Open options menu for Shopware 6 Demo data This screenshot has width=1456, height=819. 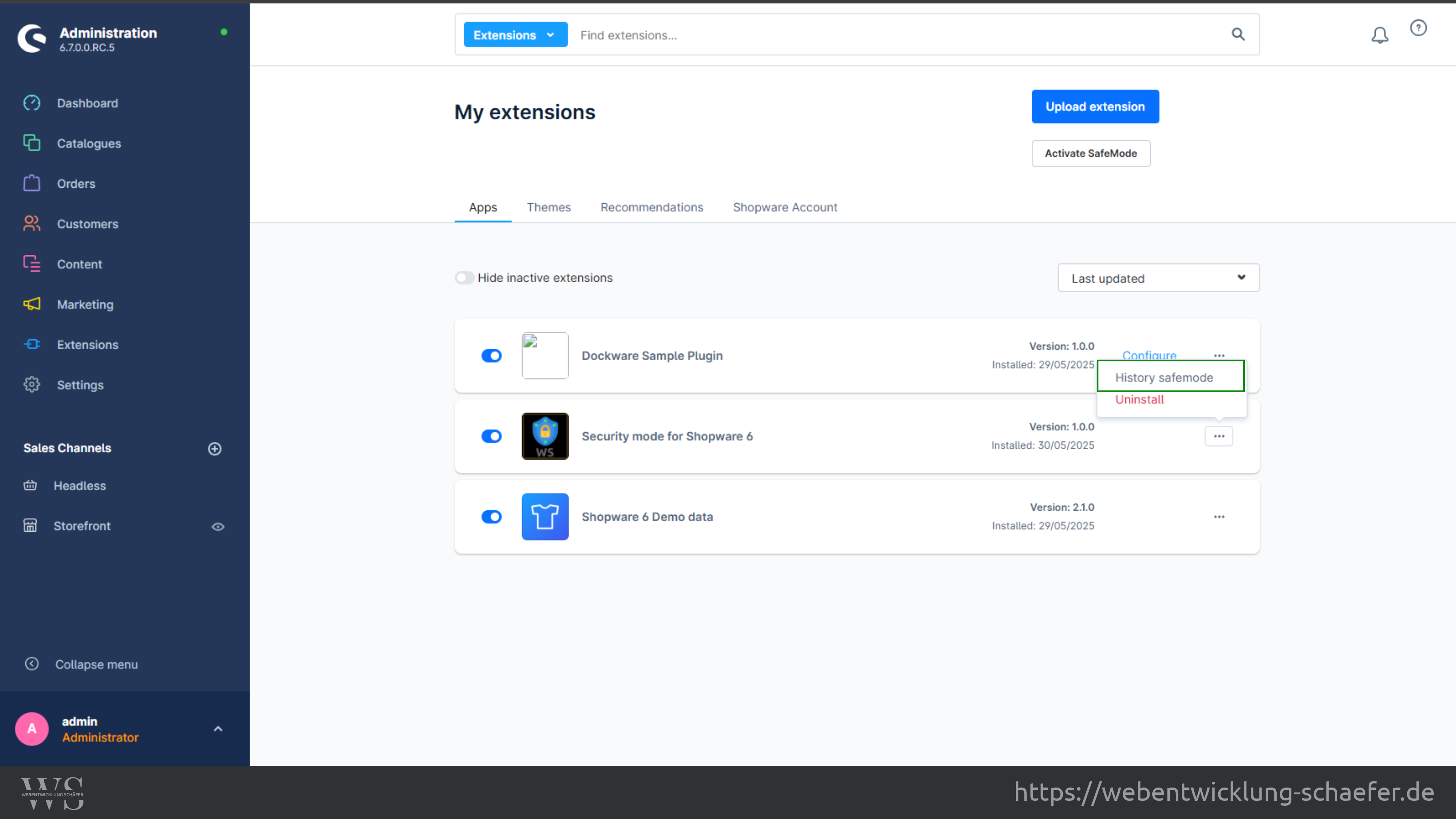point(1219,516)
